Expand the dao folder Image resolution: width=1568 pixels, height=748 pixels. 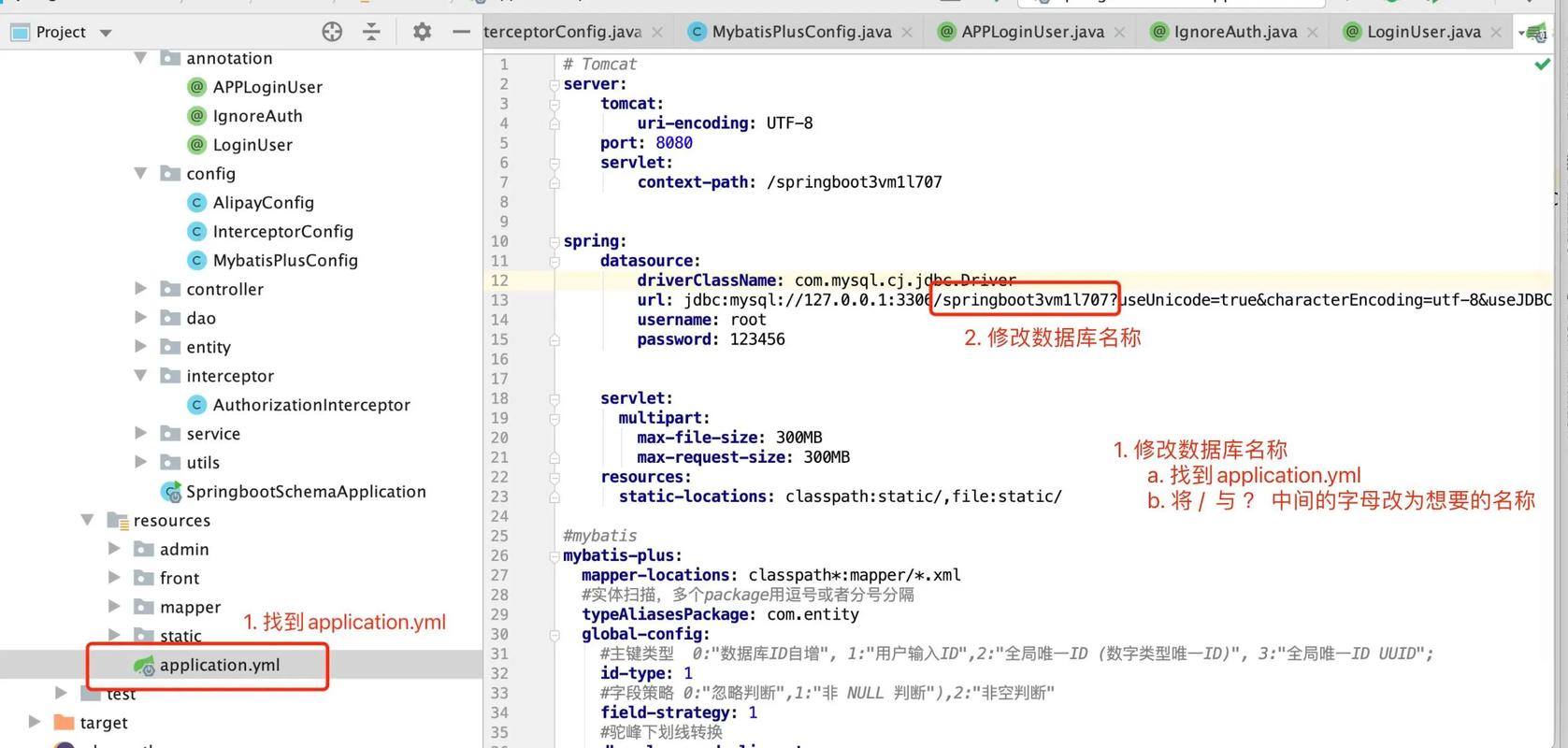(x=140, y=317)
